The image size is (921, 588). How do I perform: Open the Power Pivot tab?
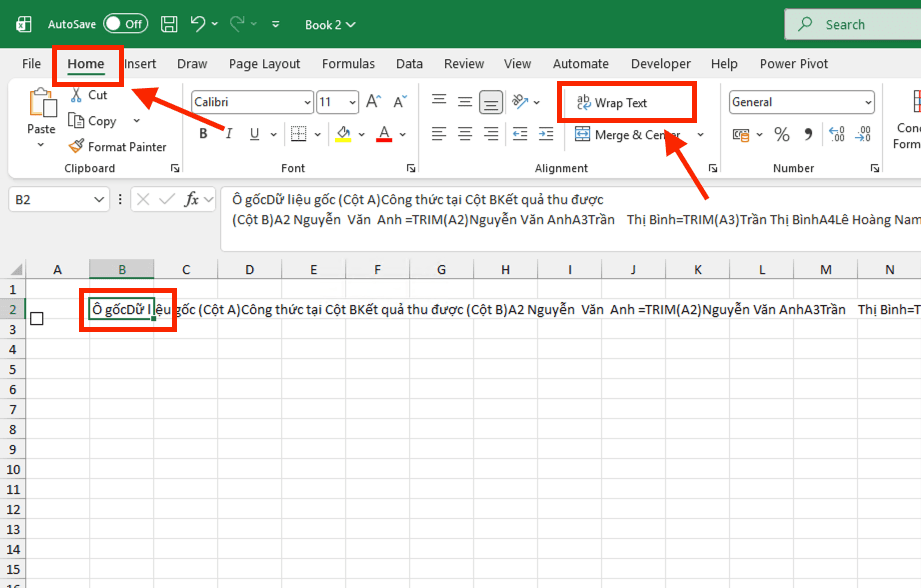coord(794,63)
